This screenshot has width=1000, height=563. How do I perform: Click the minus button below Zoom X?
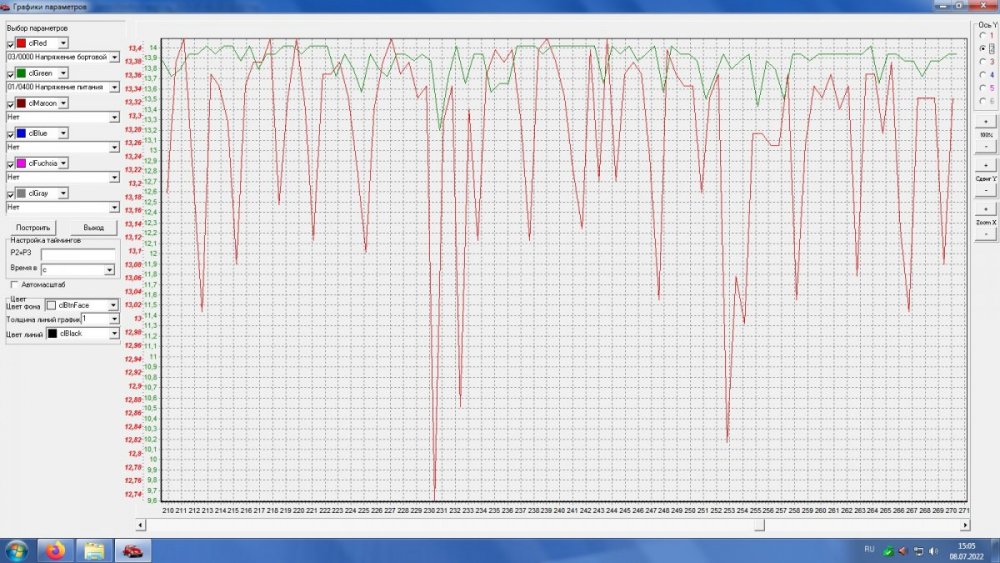pyautogui.click(x=985, y=234)
